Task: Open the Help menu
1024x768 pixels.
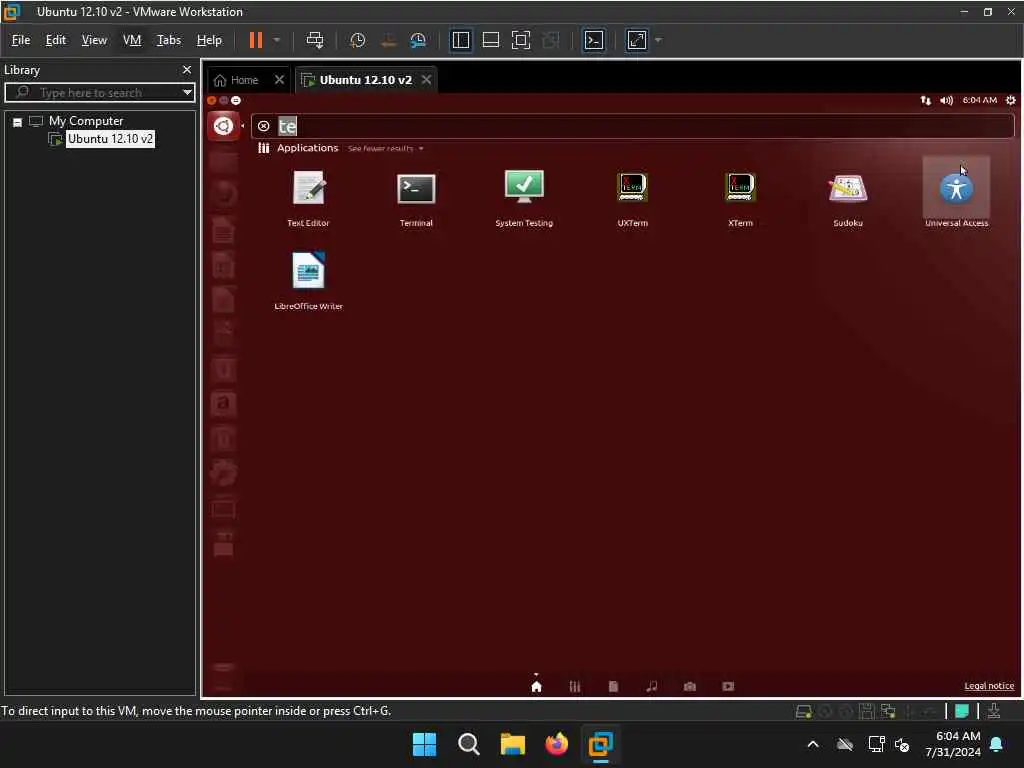Action: coord(209,40)
